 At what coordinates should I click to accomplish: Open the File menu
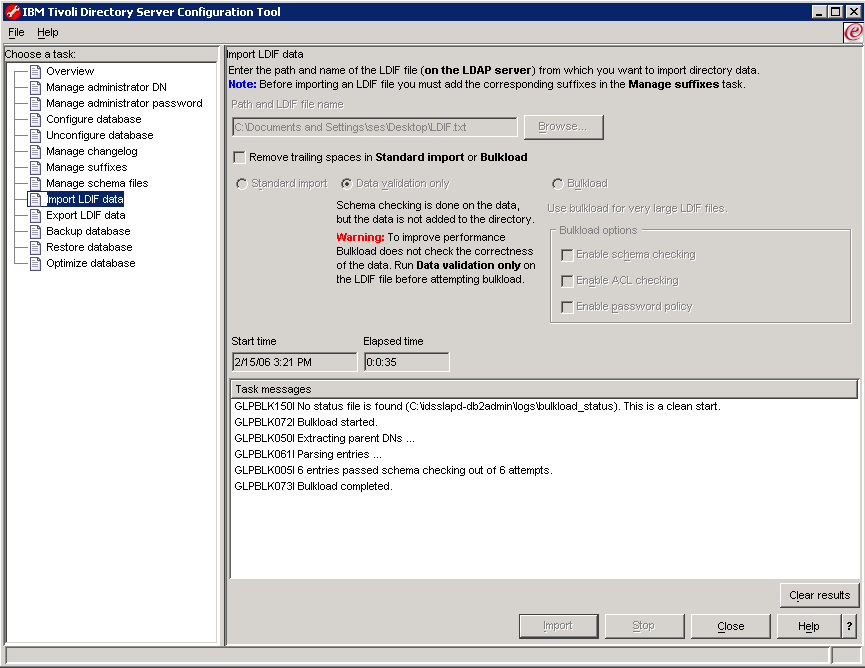16,33
